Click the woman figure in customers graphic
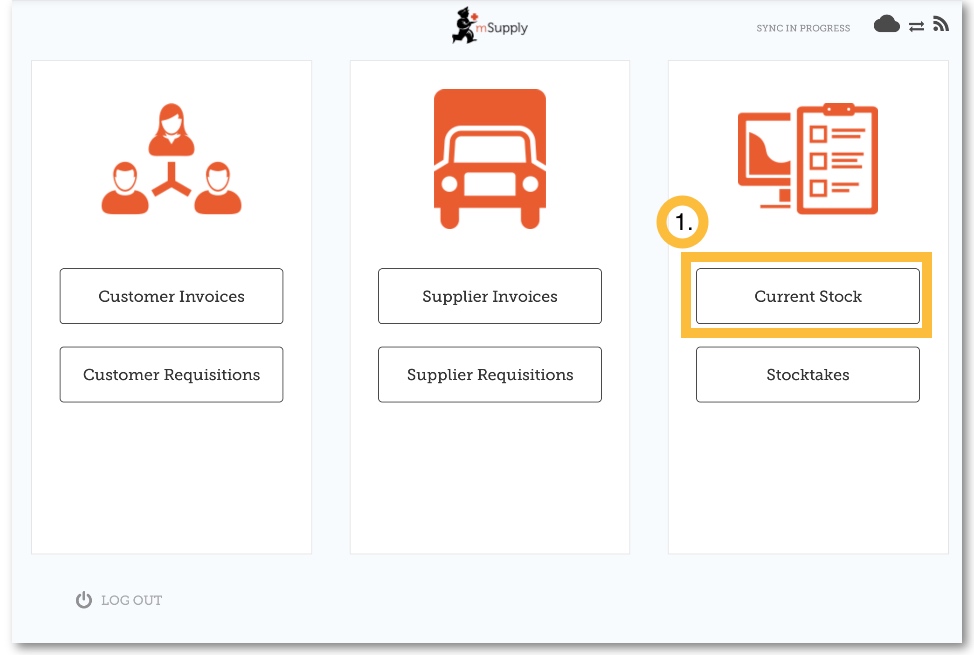 [x=171, y=130]
